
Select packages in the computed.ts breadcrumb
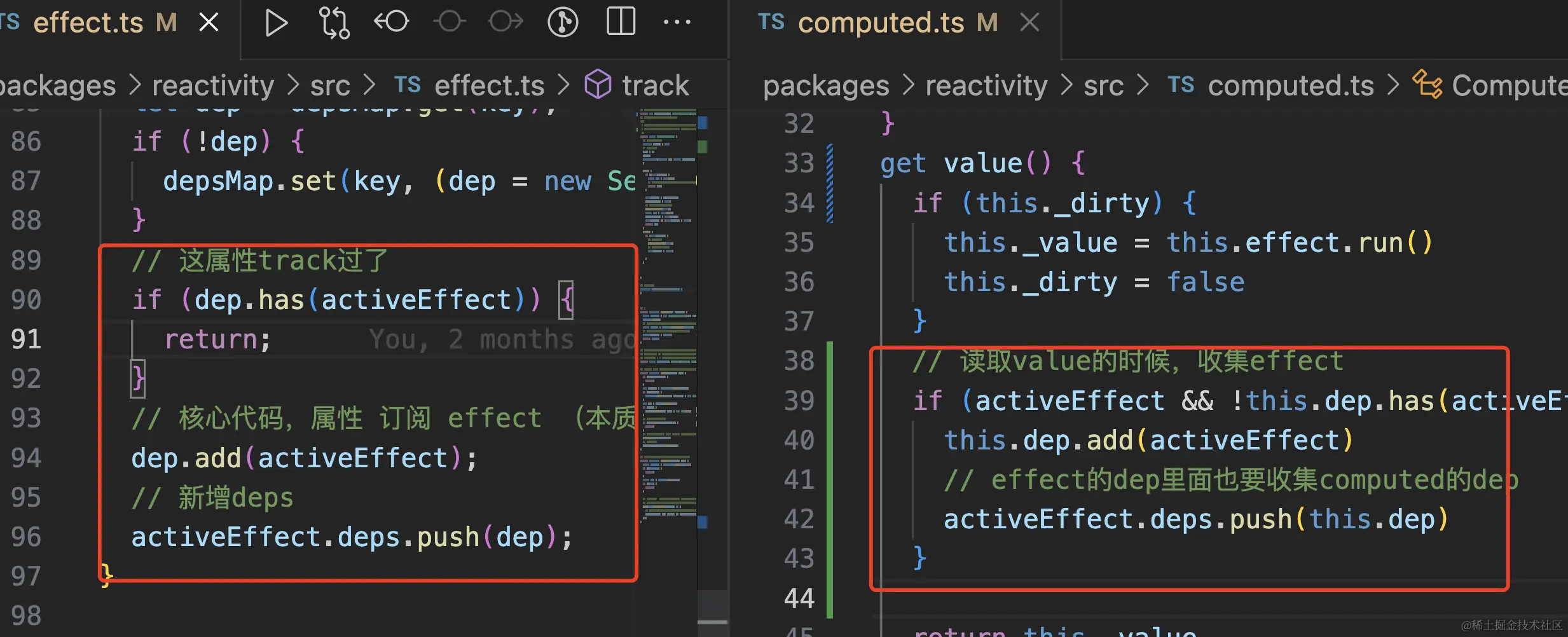826,85
